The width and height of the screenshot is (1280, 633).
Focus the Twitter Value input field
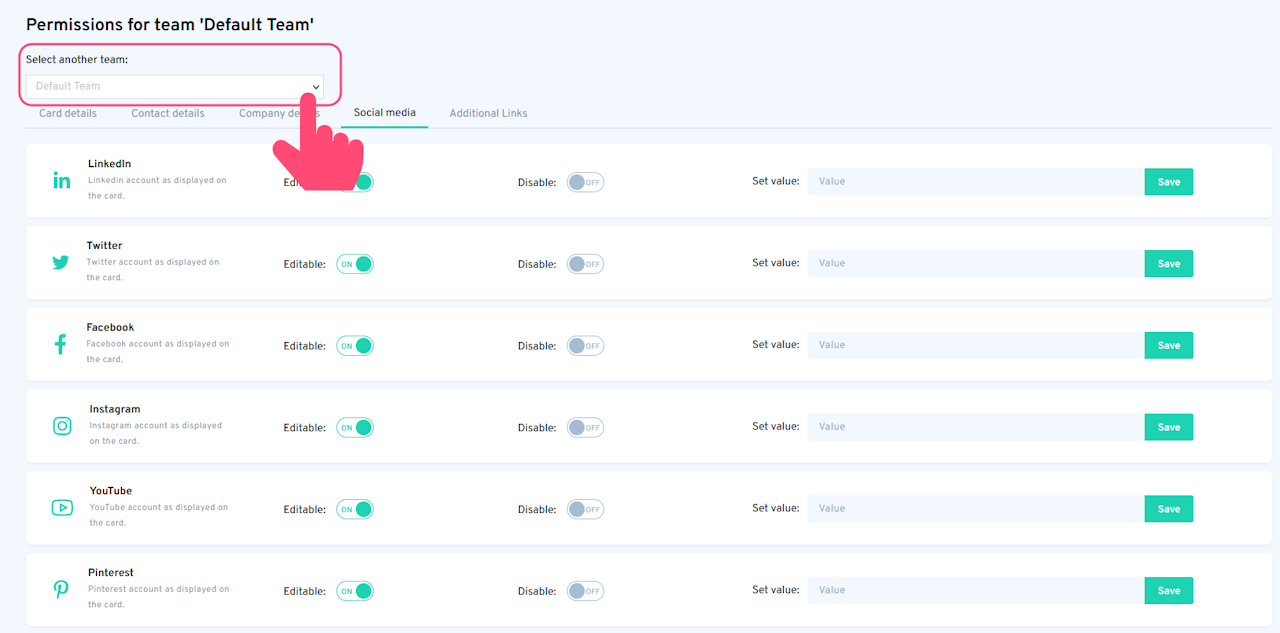click(976, 264)
